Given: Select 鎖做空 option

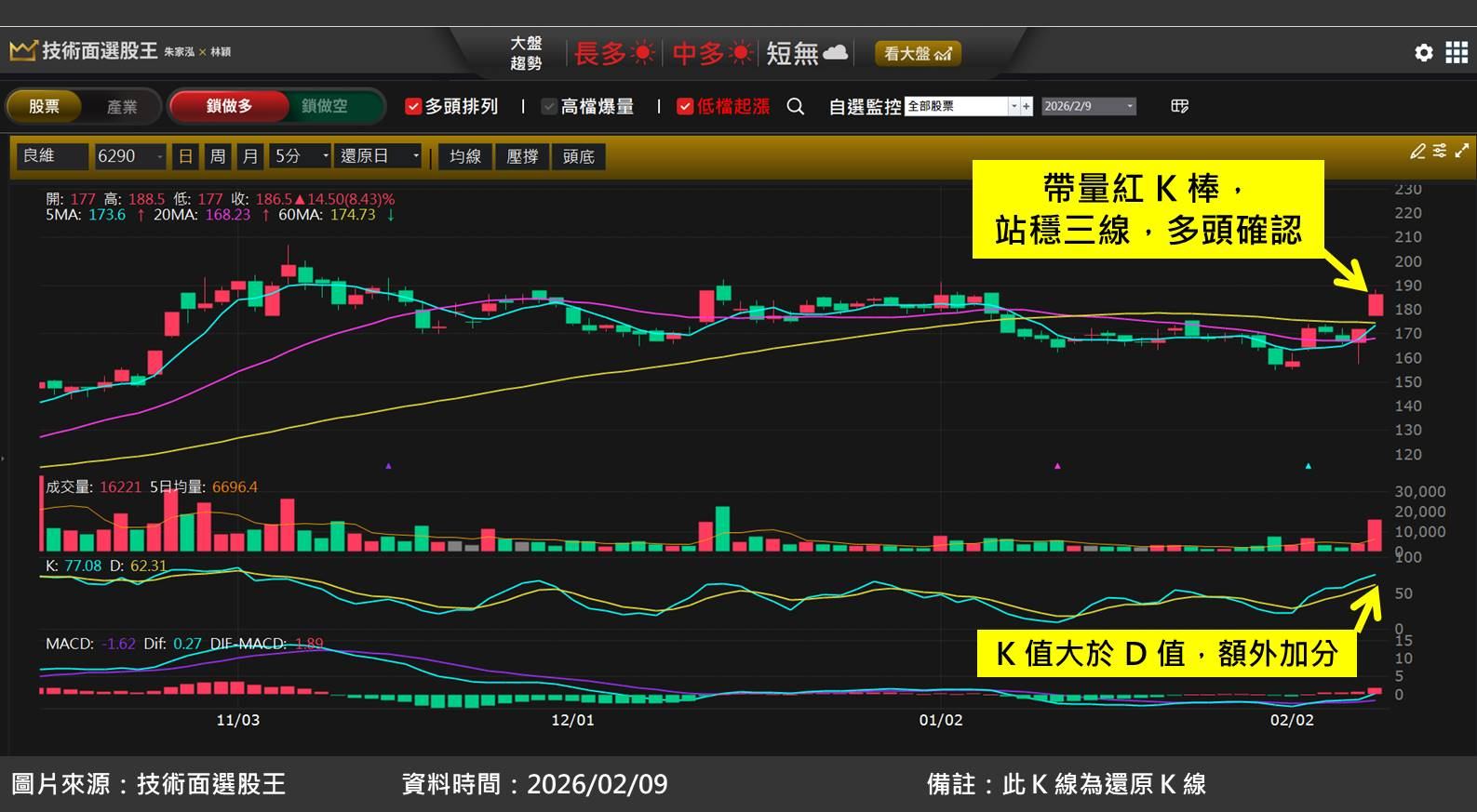Looking at the screenshot, I should [x=324, y=106].
